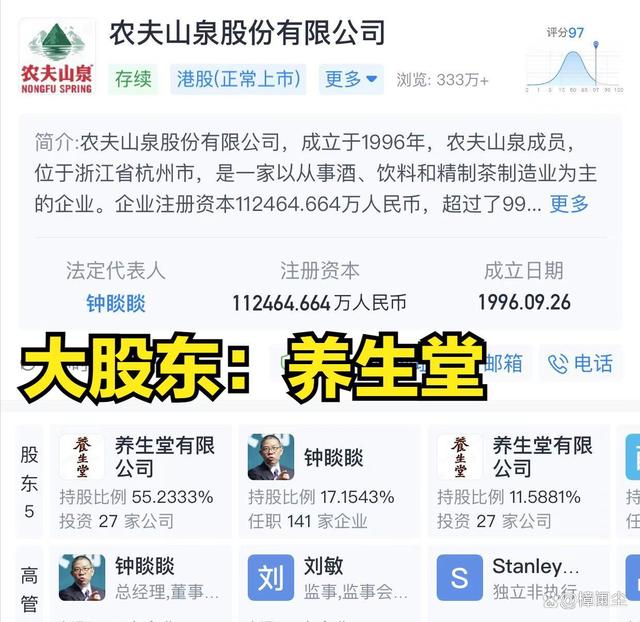Tap 钟睒睒 photo in shareholder row

click(271, 456)
